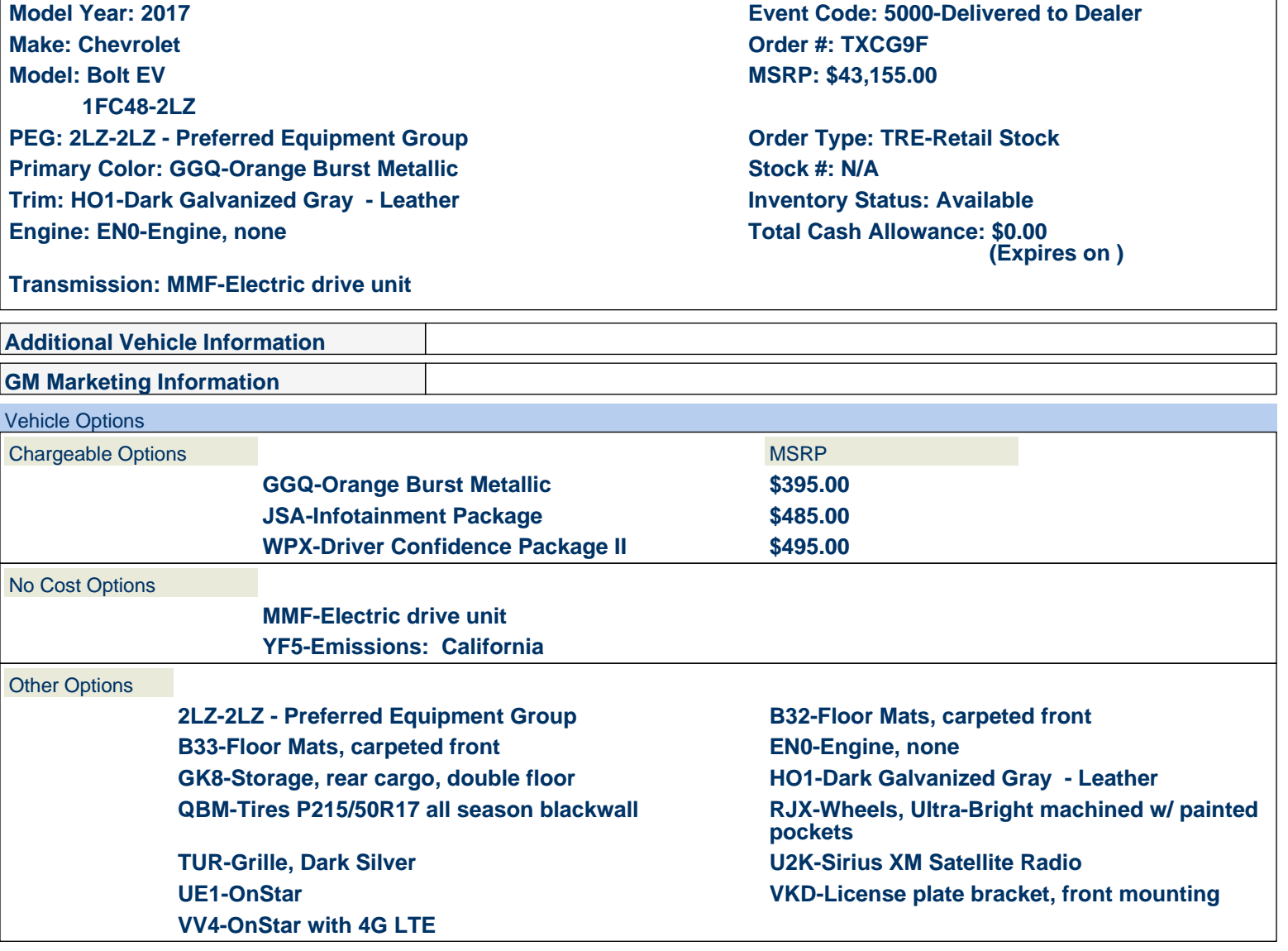Click PEG: 2LZ-2LZ Preferred Equipment Group header line
Screen dimensions: 1288x951
238,138
